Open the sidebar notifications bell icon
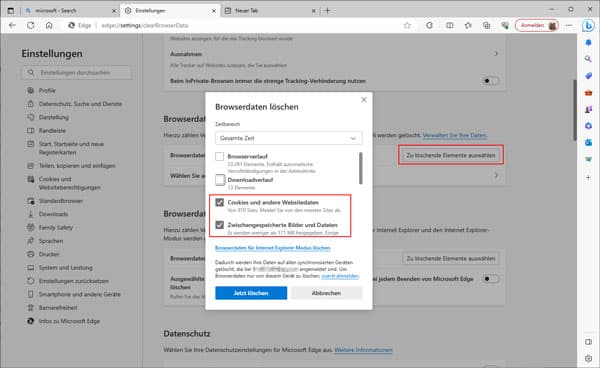Image resolution: width=600 pixels, height=368 pixels. (x=588, y=42)
